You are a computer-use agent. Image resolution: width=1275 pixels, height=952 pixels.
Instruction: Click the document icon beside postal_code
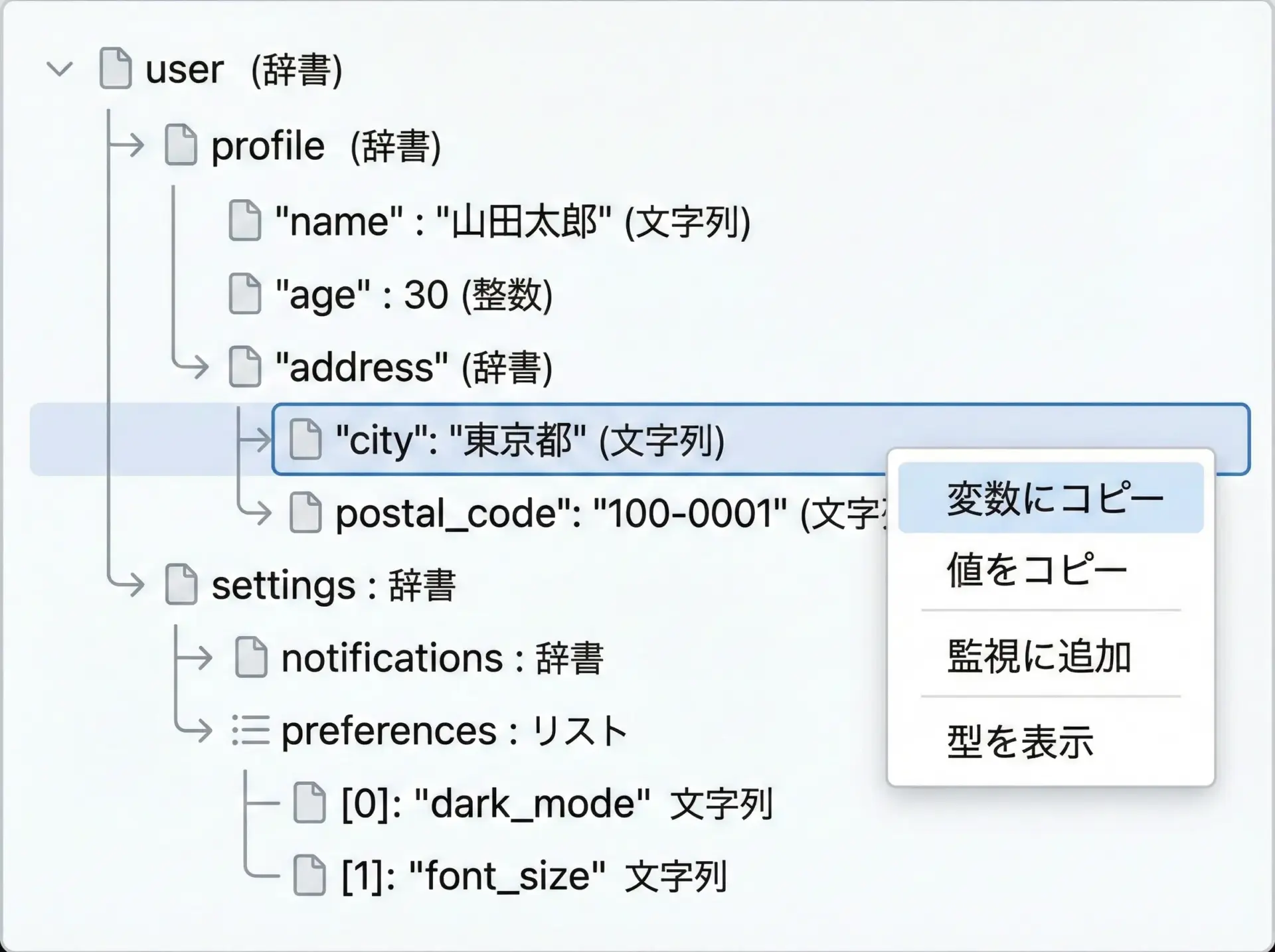(305, 513)
